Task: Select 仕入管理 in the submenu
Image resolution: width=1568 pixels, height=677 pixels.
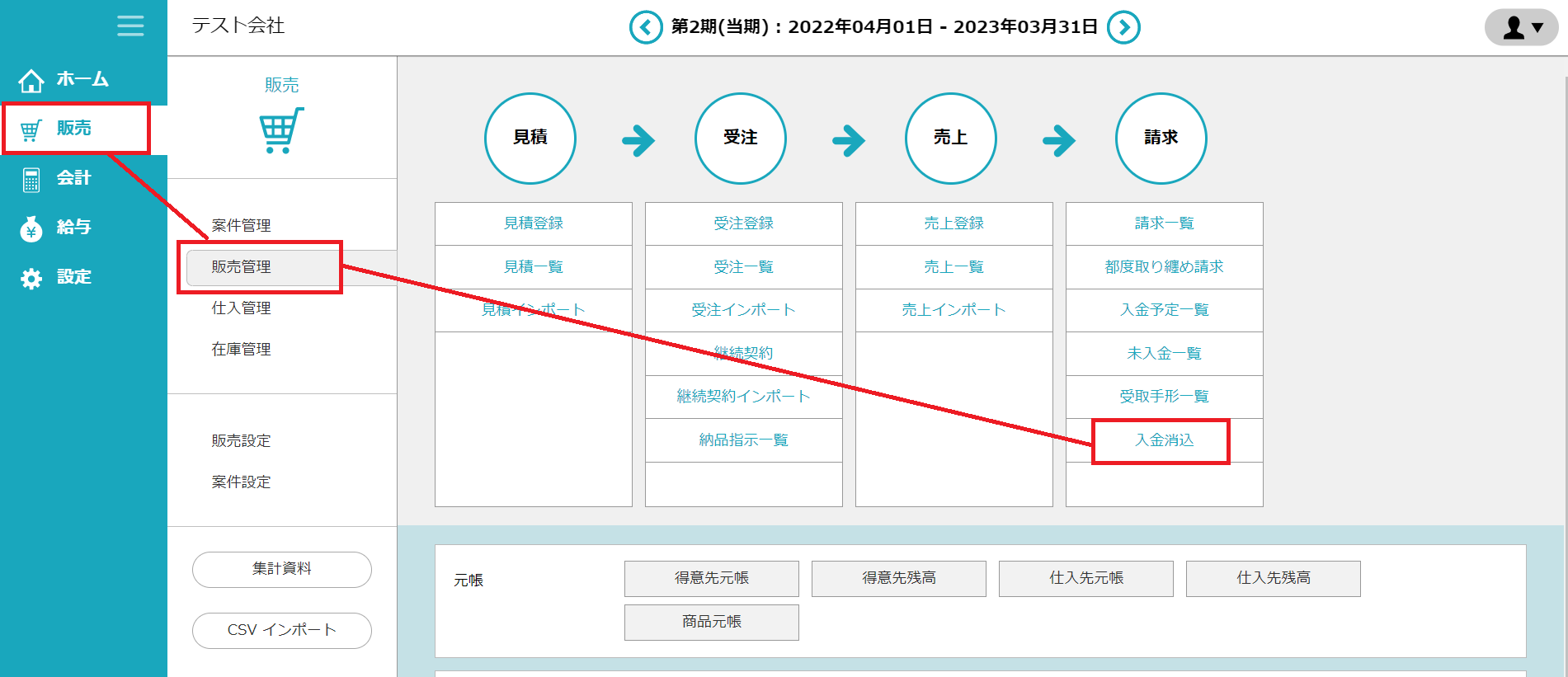Action: click(241, 308)
